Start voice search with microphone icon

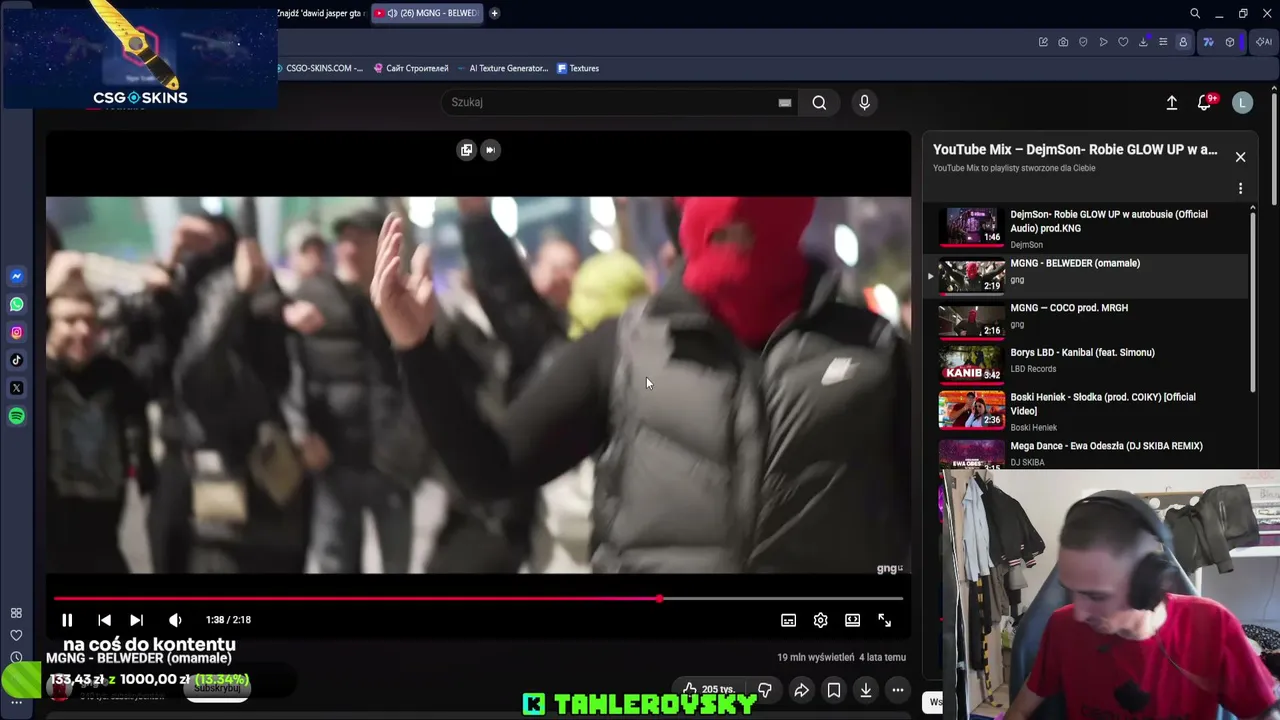tap(865, 102)
